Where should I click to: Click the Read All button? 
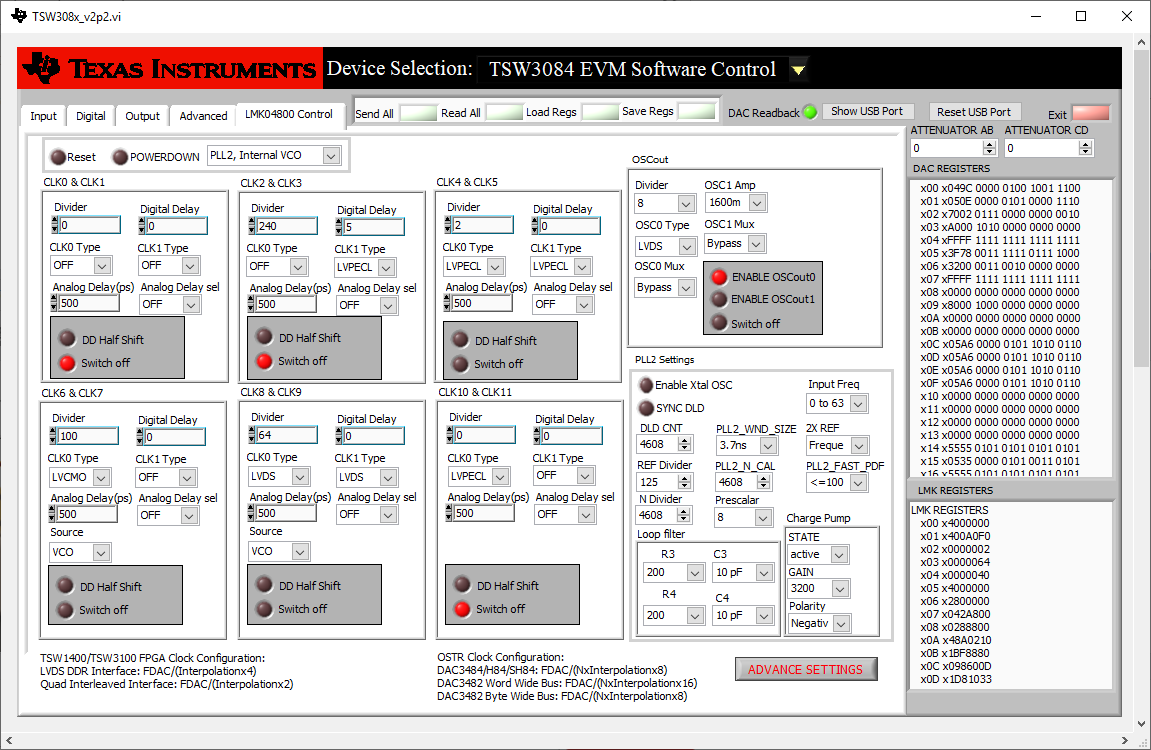(505, 112)
